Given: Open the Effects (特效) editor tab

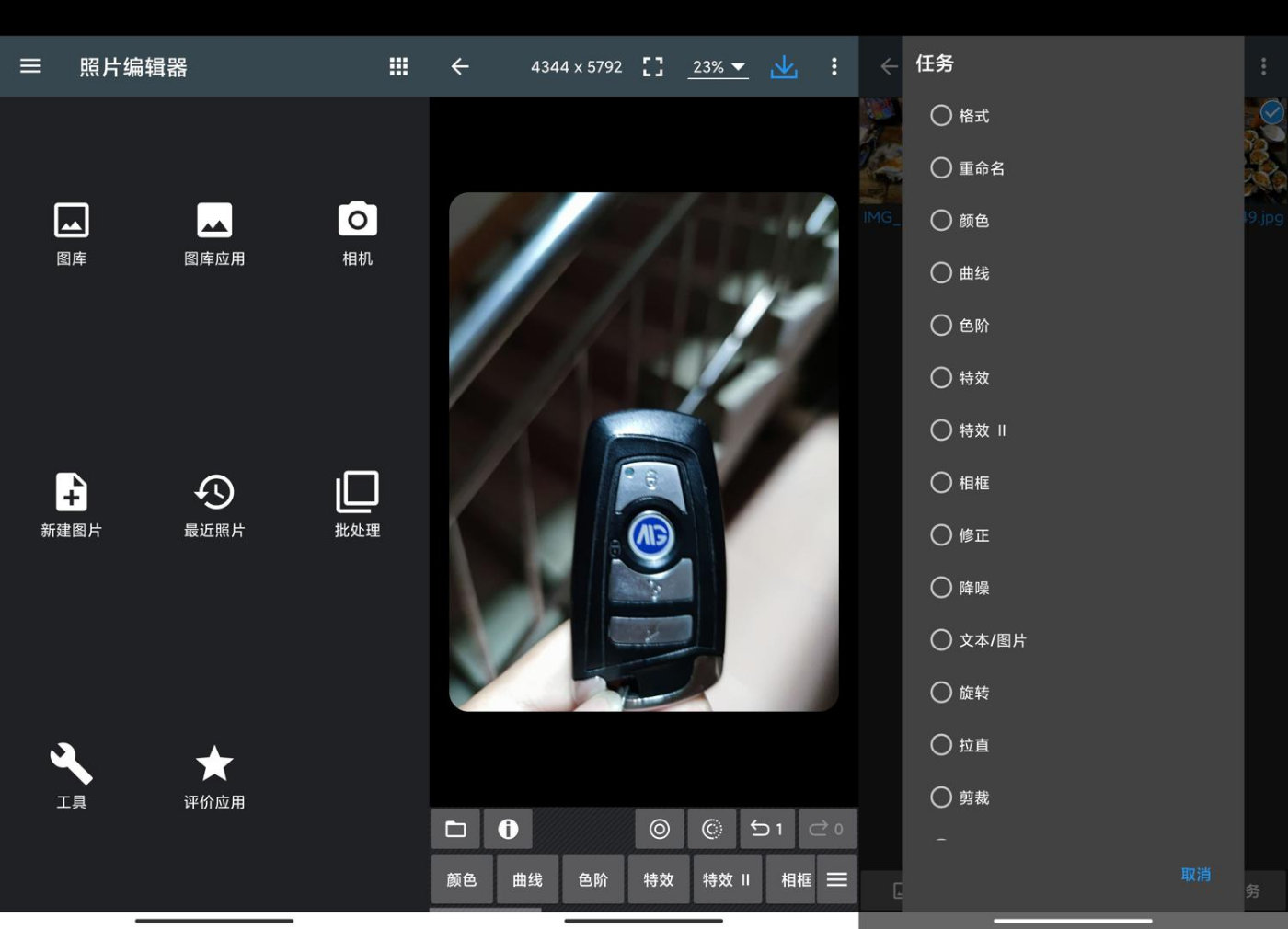Looking at the screenshot, I should click(659, 879).
